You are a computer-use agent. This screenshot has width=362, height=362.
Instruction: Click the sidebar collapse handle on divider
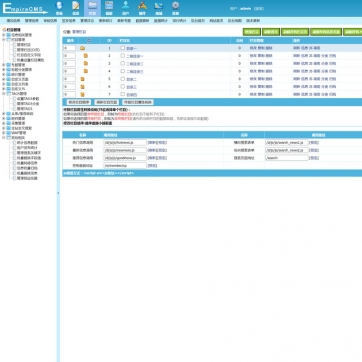59,193
